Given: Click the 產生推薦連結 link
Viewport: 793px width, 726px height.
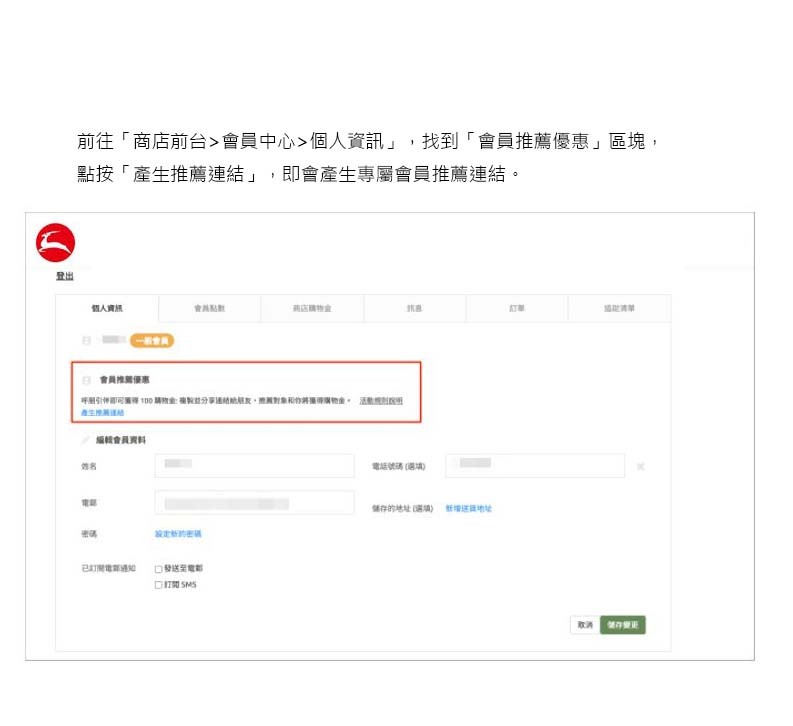Looking at the screenshot, I should point(102,412).
